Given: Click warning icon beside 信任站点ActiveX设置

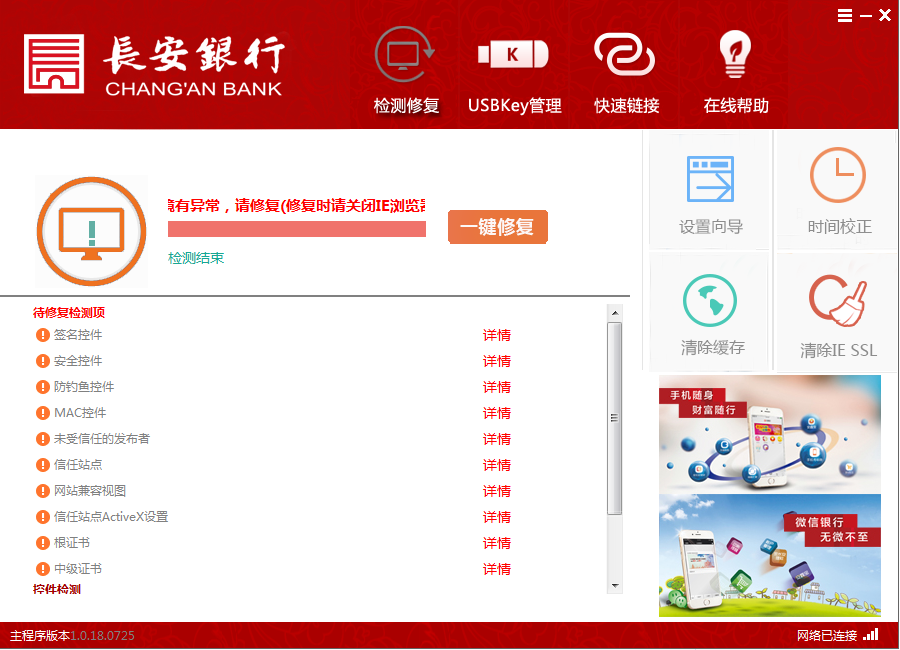Looking at the screenshot, I should click(42, 517).
